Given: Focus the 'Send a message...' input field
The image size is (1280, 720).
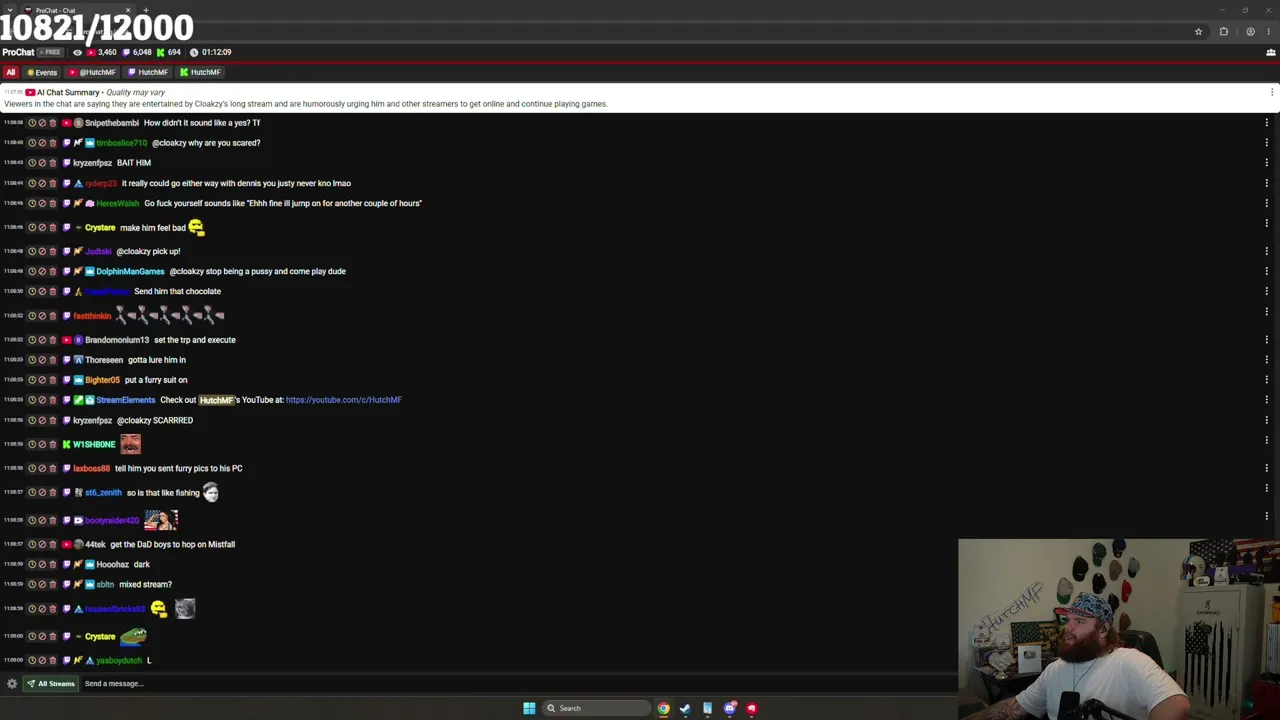Looking at the screenshot, I should (x=520, y=684).
